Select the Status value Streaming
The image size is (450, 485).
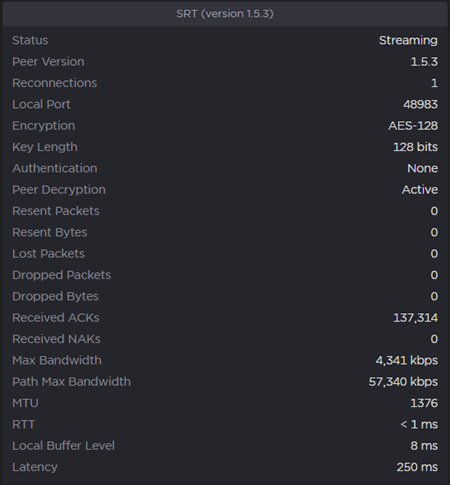[408, 40]
